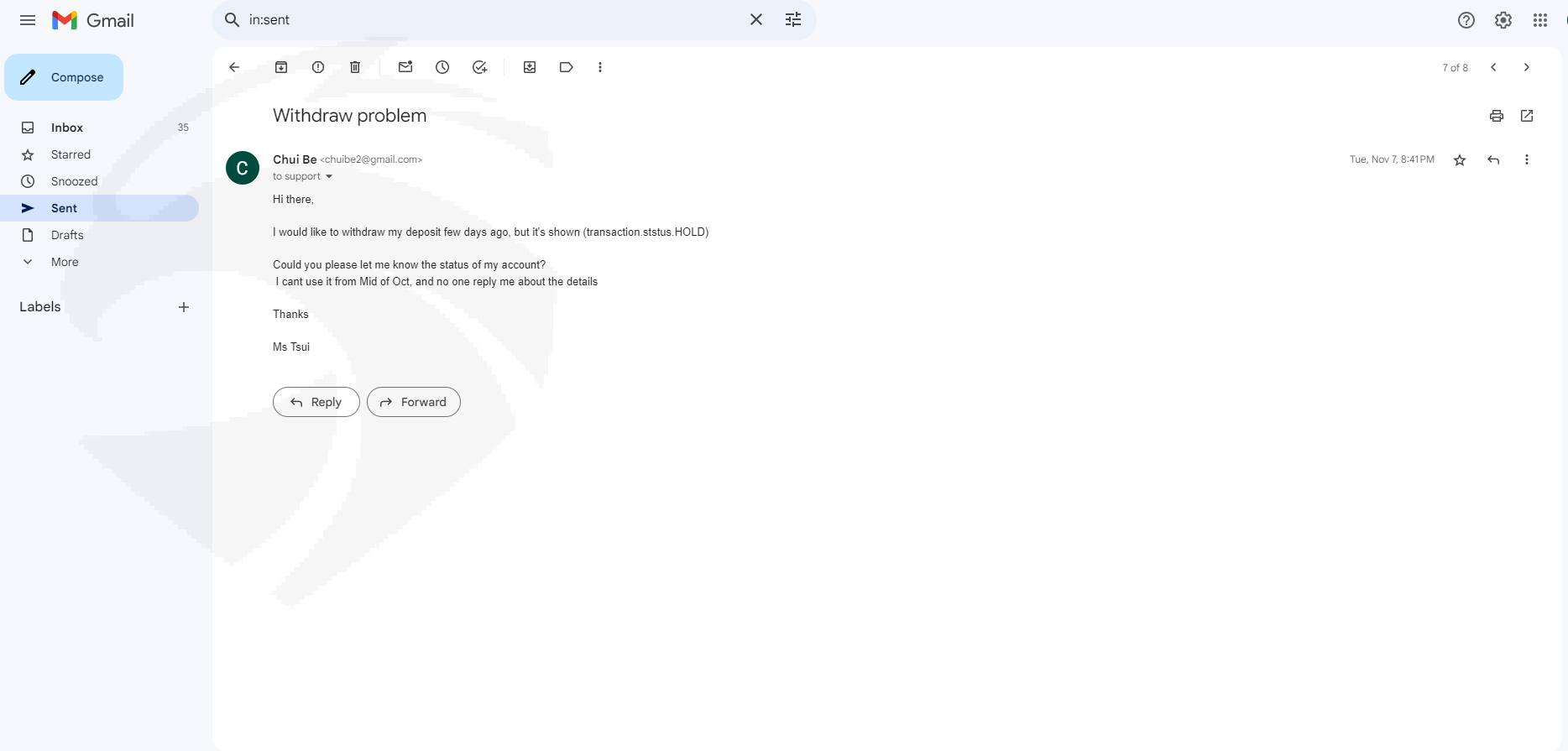Open the Labels tag icon in toolbar
The width and height of the screenshot is (1568, 751).
(x=567, y=67)
